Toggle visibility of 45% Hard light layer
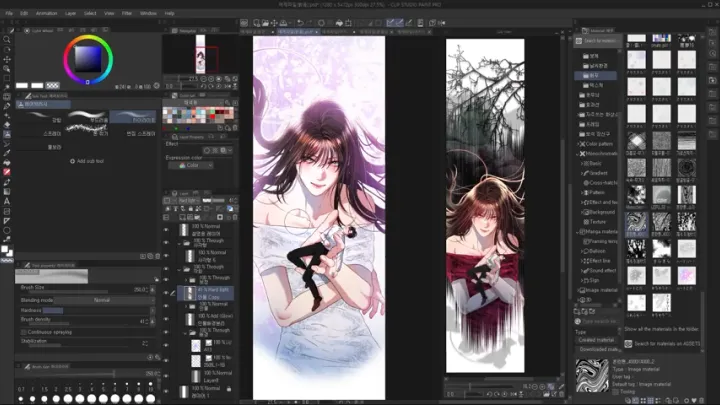Screen dimensions: 720x405 pyautogui.click(x=166, y=293)
